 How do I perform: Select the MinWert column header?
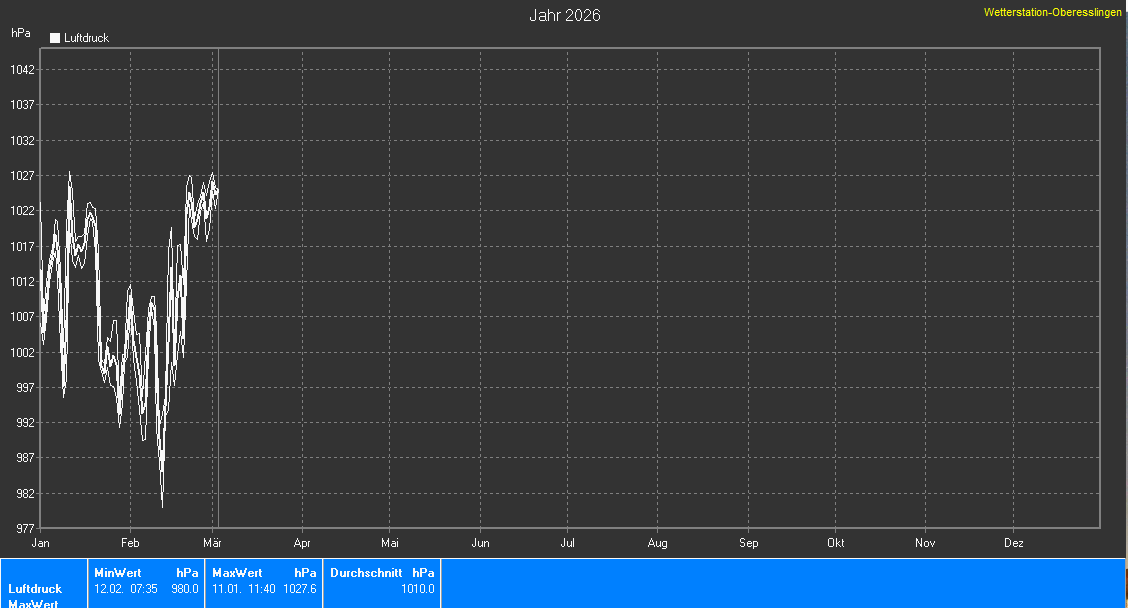[118, 573]
